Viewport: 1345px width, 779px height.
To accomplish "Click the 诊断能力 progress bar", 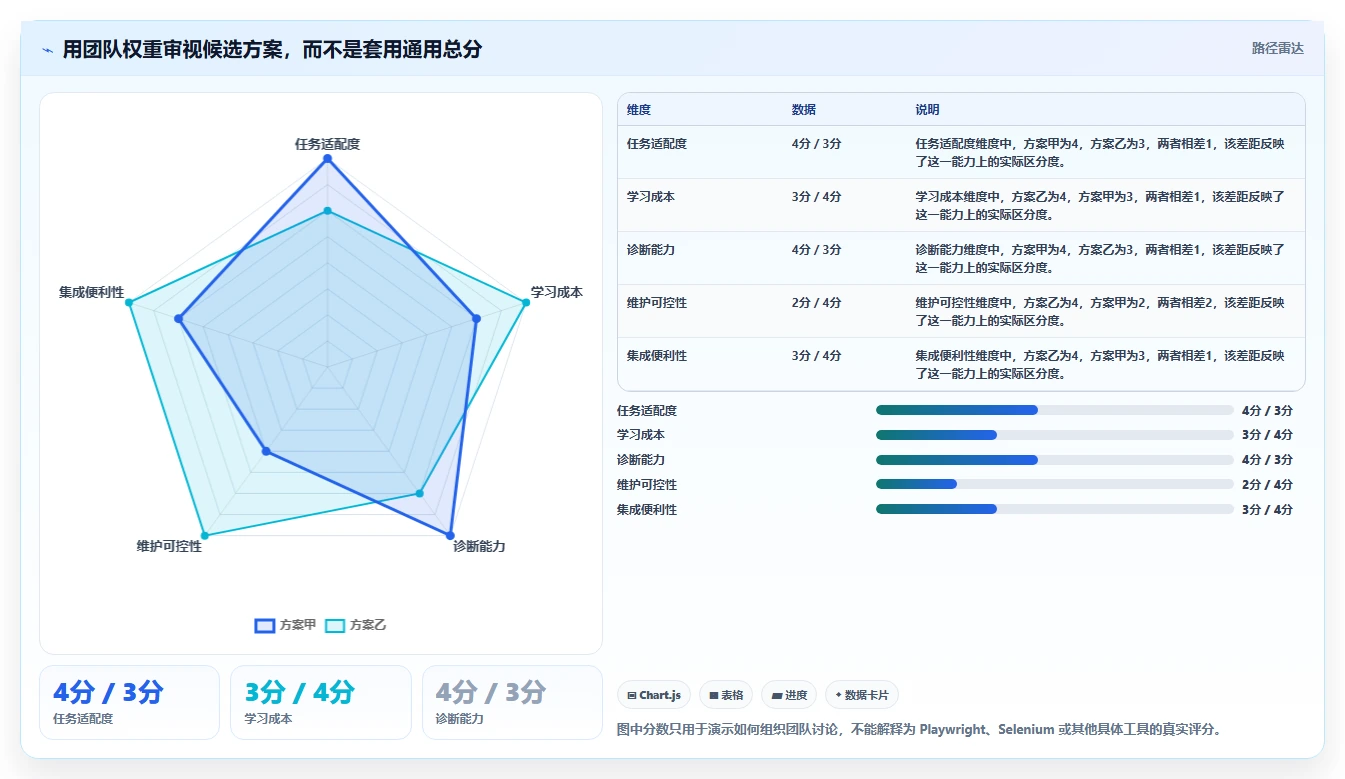I will [x=1055, y=460].
